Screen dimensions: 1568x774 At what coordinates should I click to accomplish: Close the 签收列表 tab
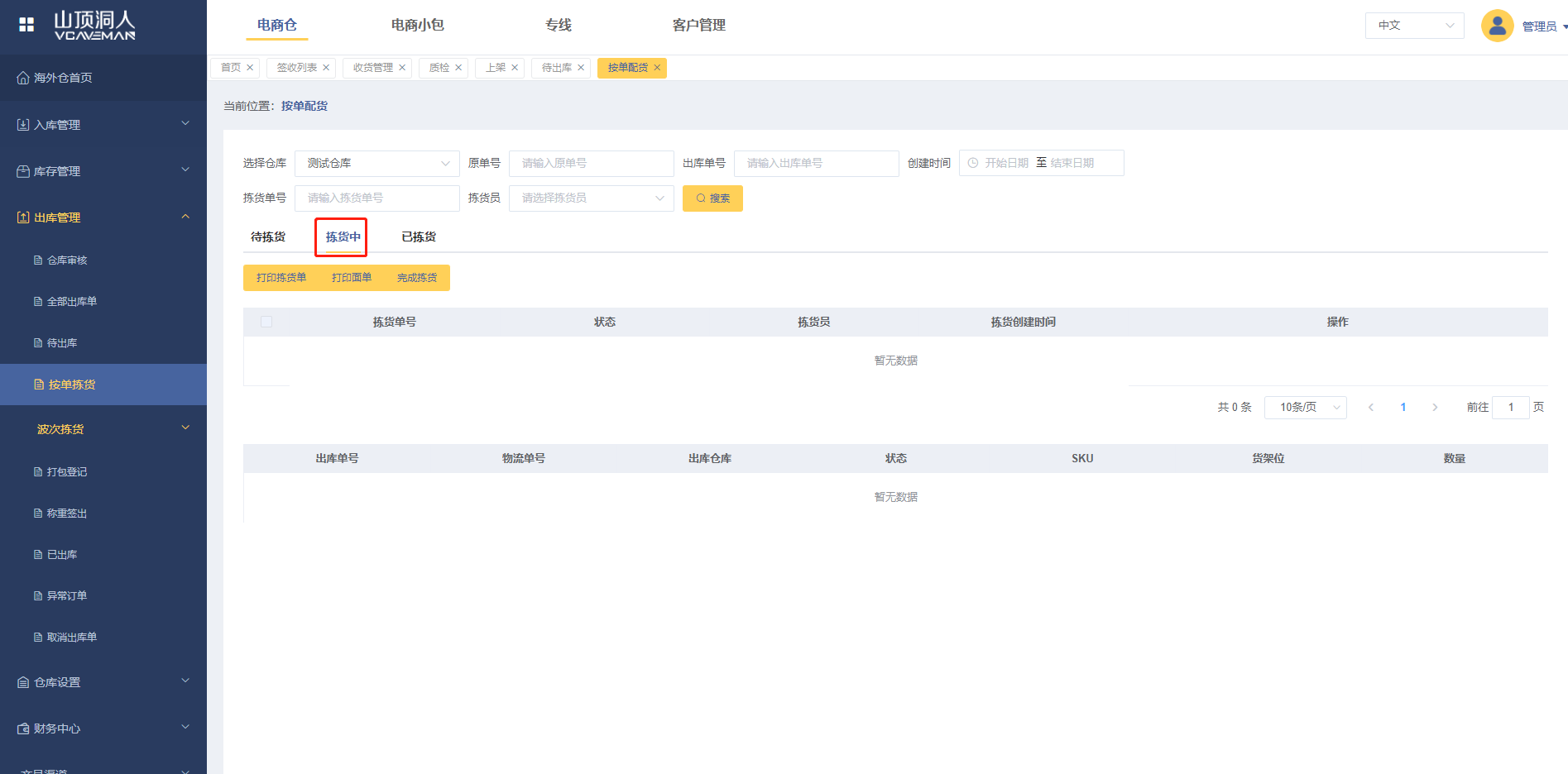(326, 68)
